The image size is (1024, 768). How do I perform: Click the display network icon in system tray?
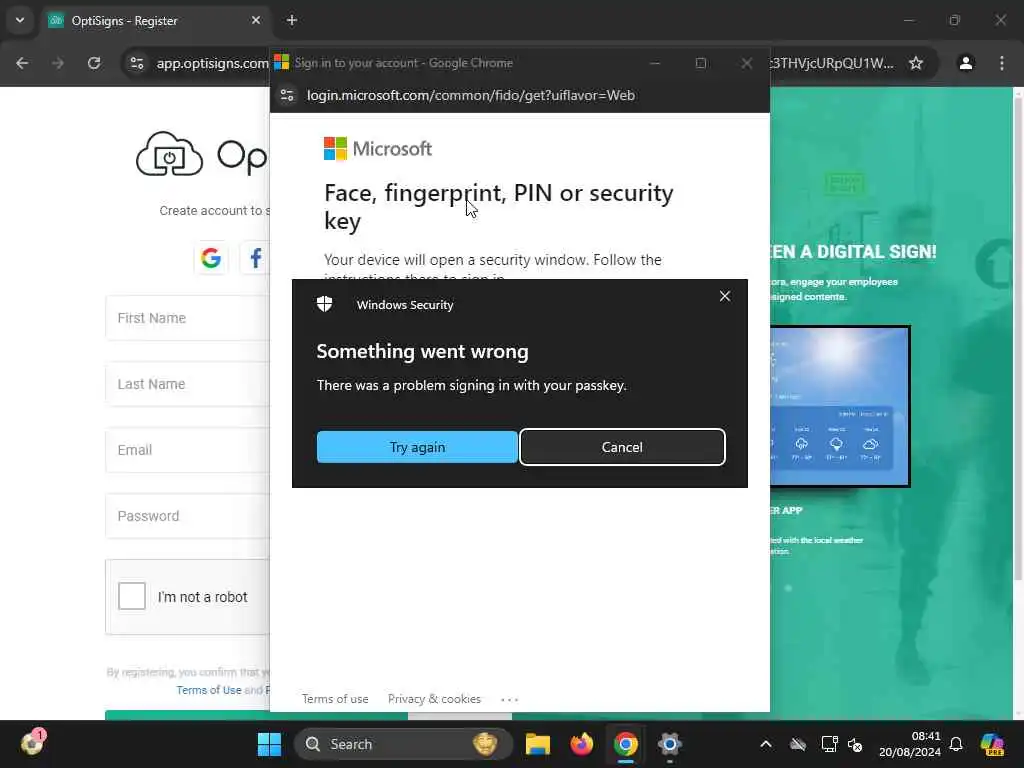(829, 744)
